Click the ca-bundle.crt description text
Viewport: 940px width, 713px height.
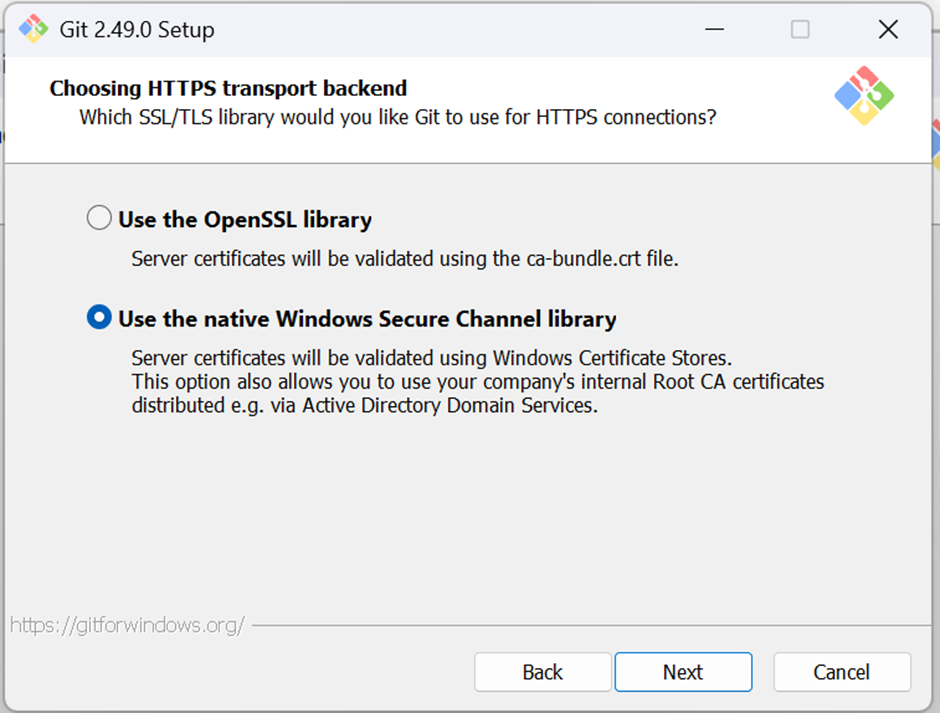(405, 258)
